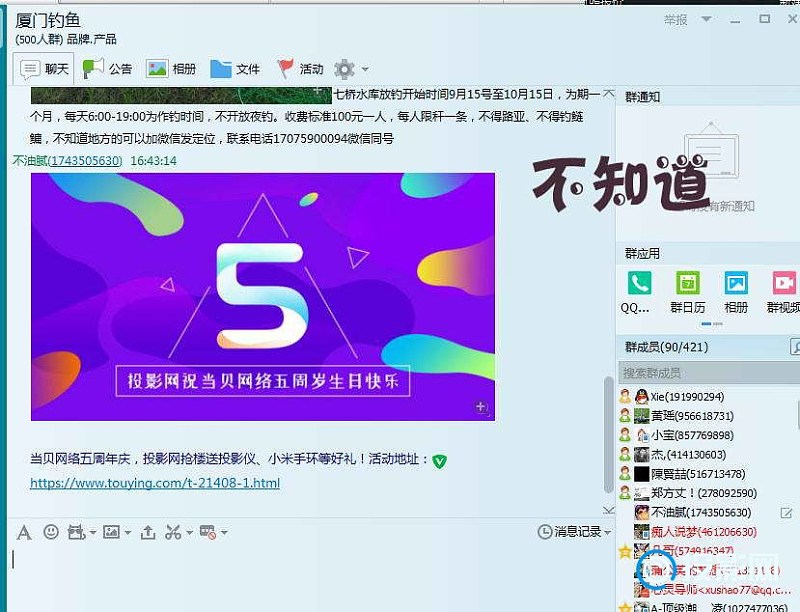The height and width of the screenshot is (612, 800).
Task: Click the 群成员(90/421) header text
Action: 666,347
